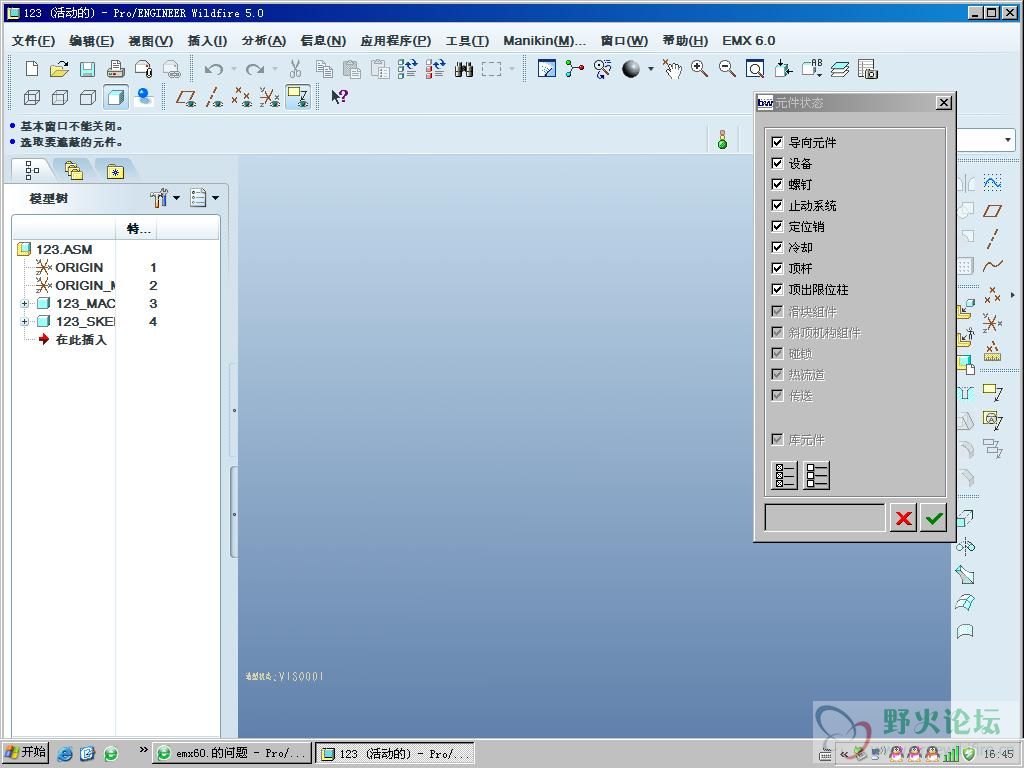Print using the printer toolbar icon

116,69
